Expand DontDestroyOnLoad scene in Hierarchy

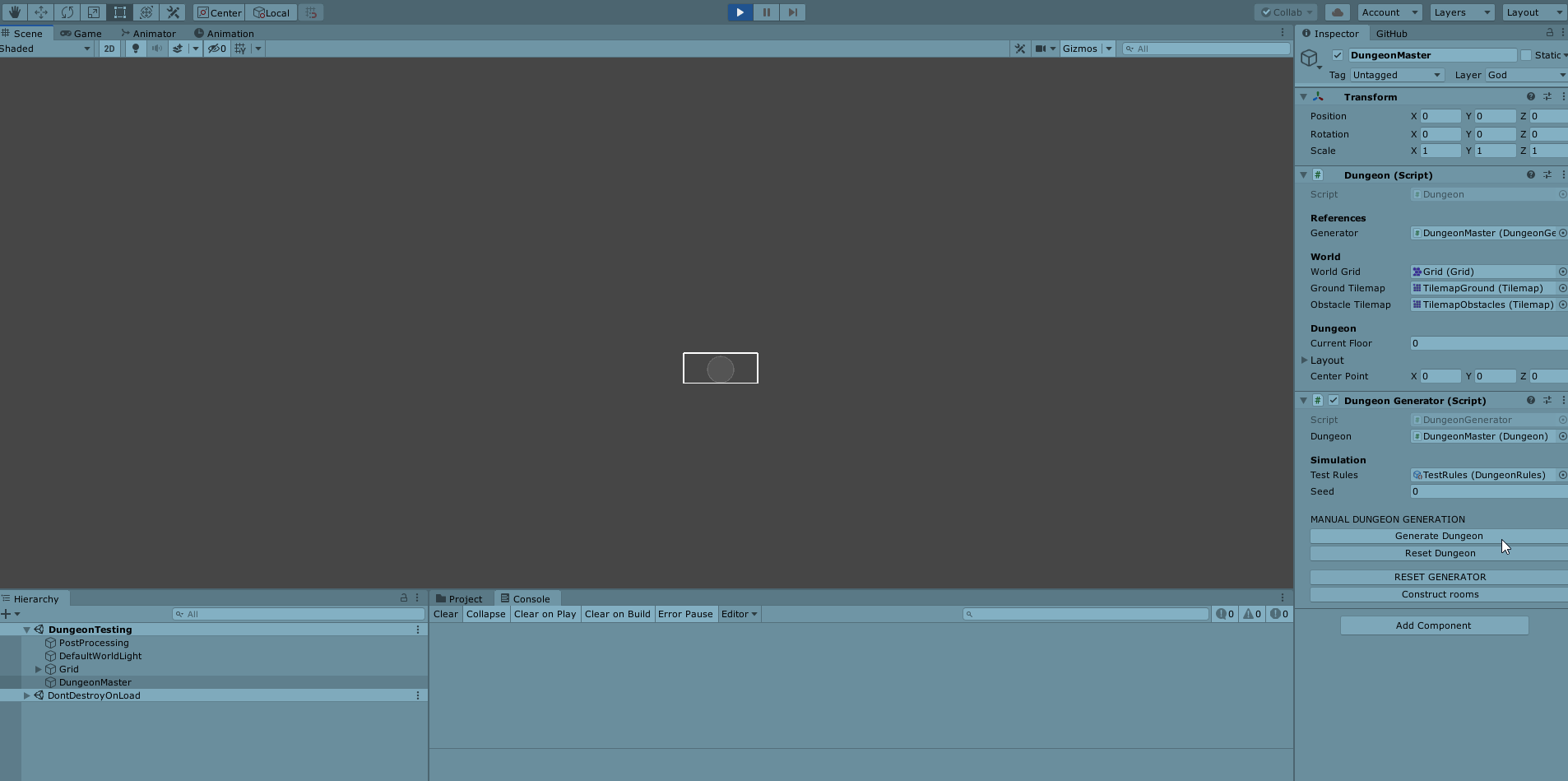26,695
